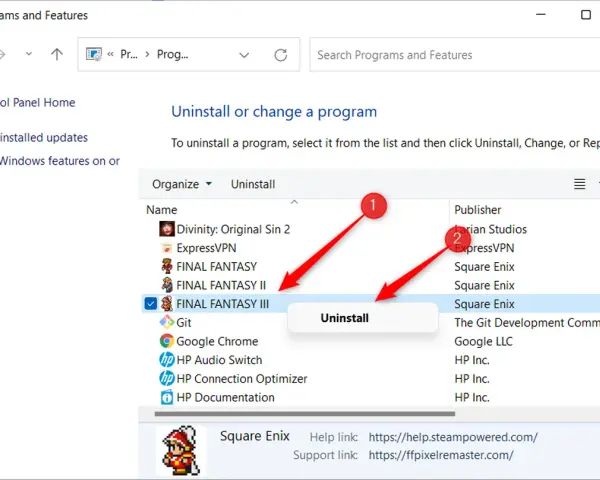This screenshot has height=480, width=600.
Task: Open the recent locations dropdown chevron
Action: pyautogui.click(x=29, y=54)
